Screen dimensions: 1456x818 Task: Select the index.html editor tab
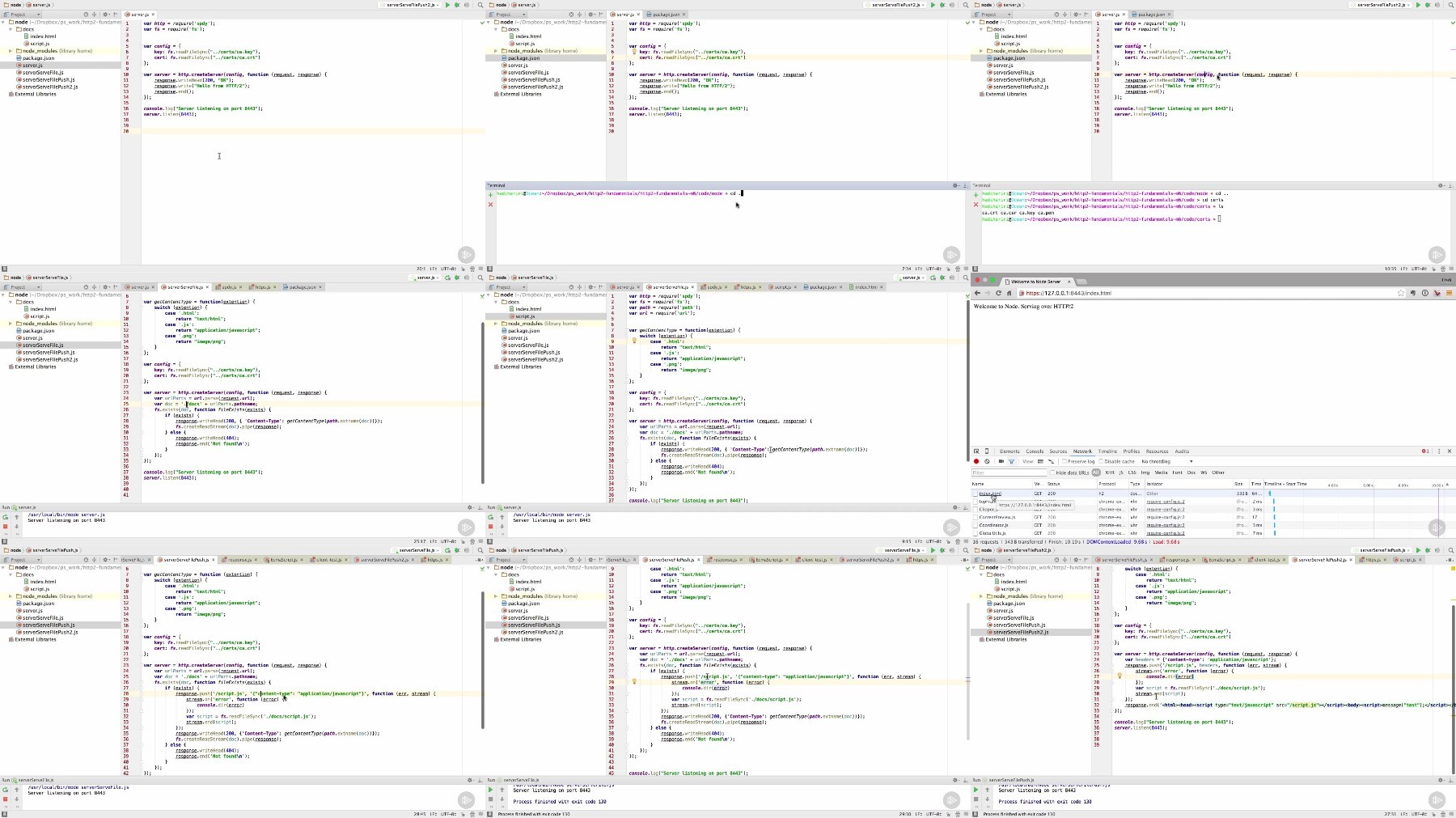(866, 287)
